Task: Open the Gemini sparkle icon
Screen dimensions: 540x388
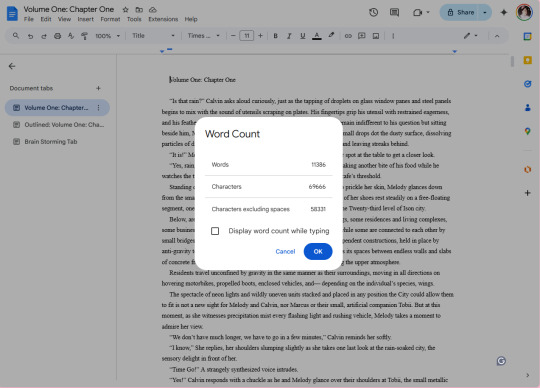Action: (503, 13)
